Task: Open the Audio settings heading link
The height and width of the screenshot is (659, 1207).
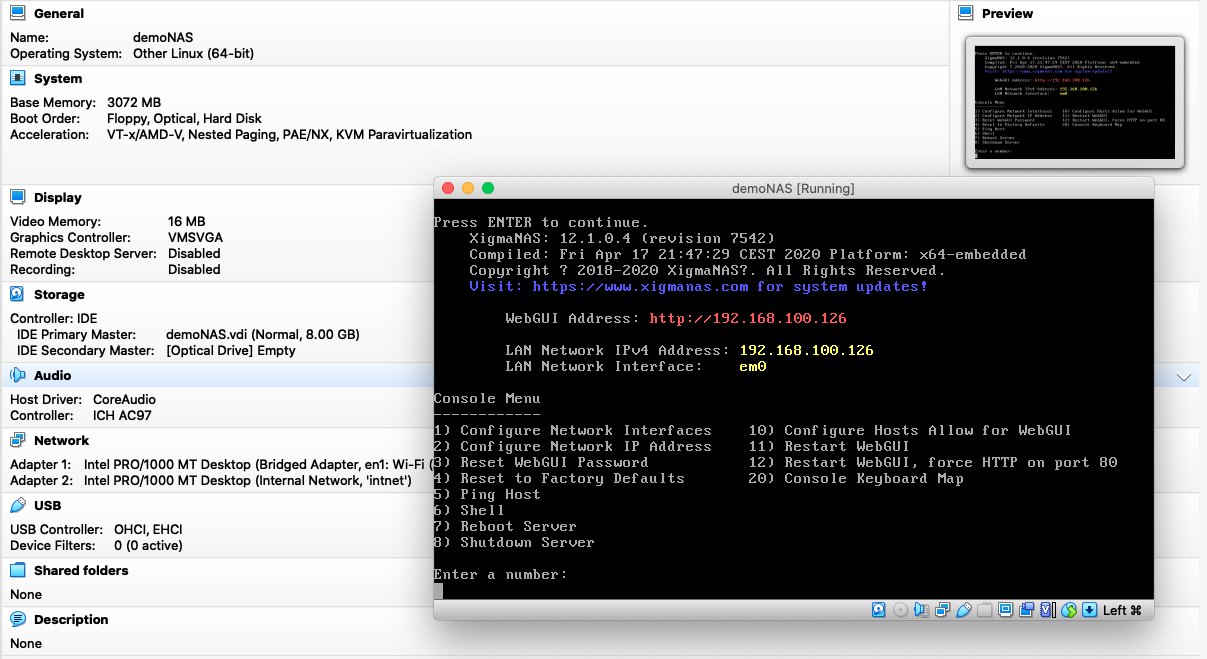Action: (x=53, y=375)
